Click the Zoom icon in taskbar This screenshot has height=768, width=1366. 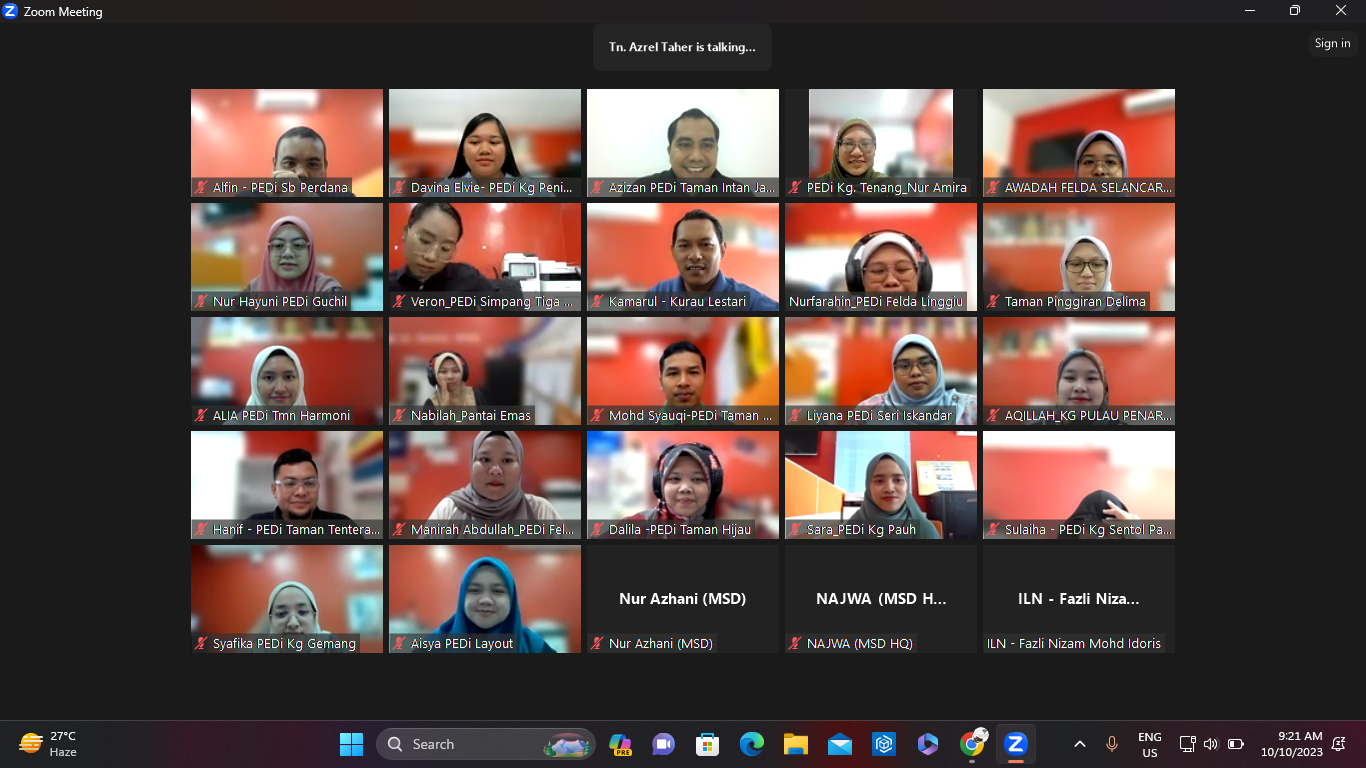(1016, 744)
